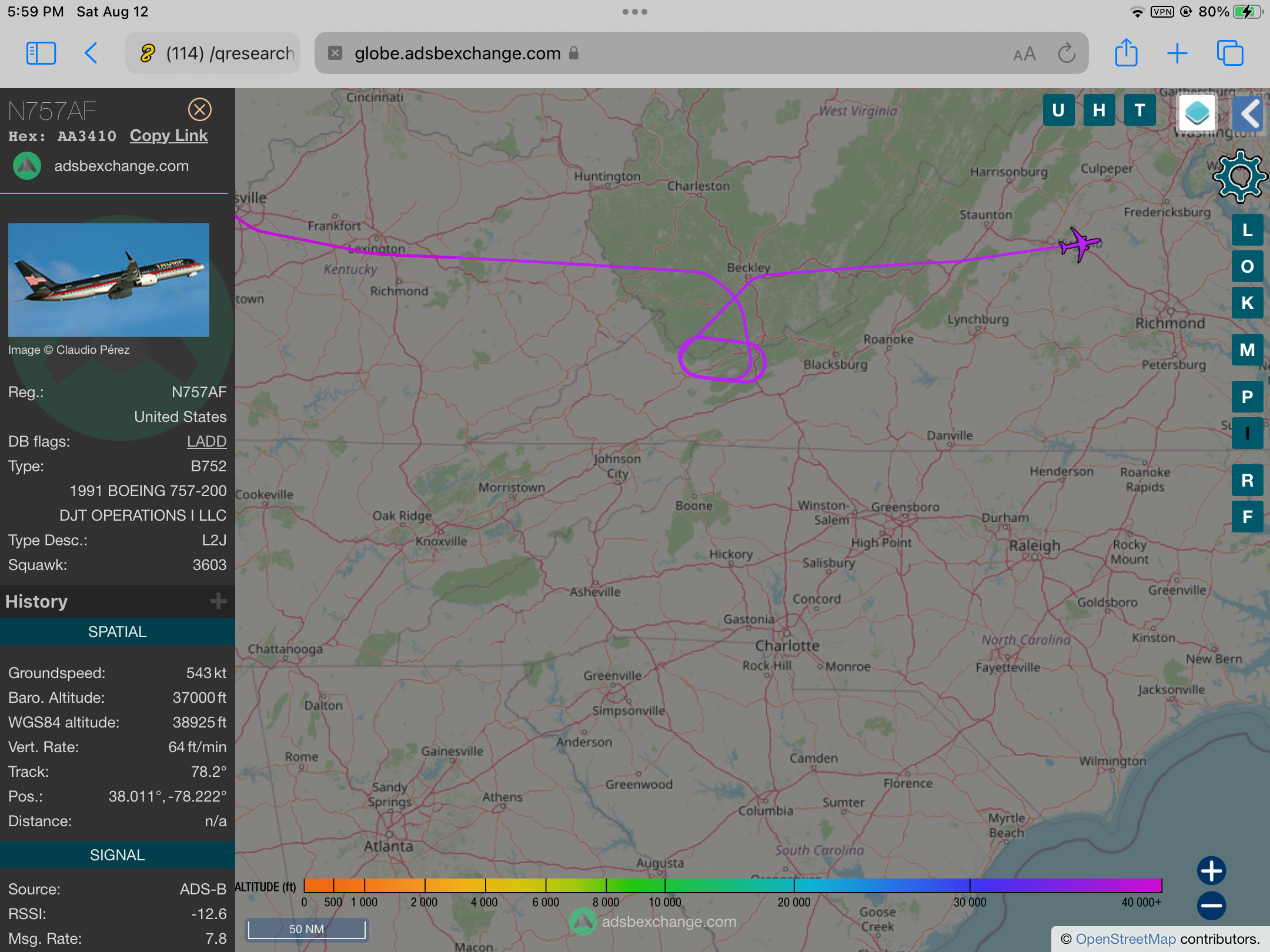
Task: Zoom in the map
Action: [1211, 870]
